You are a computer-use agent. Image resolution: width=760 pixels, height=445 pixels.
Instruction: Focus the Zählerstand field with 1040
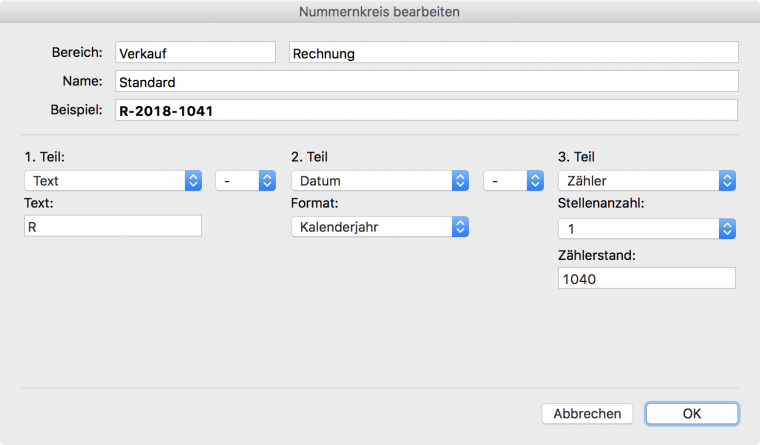click(647, 278)
